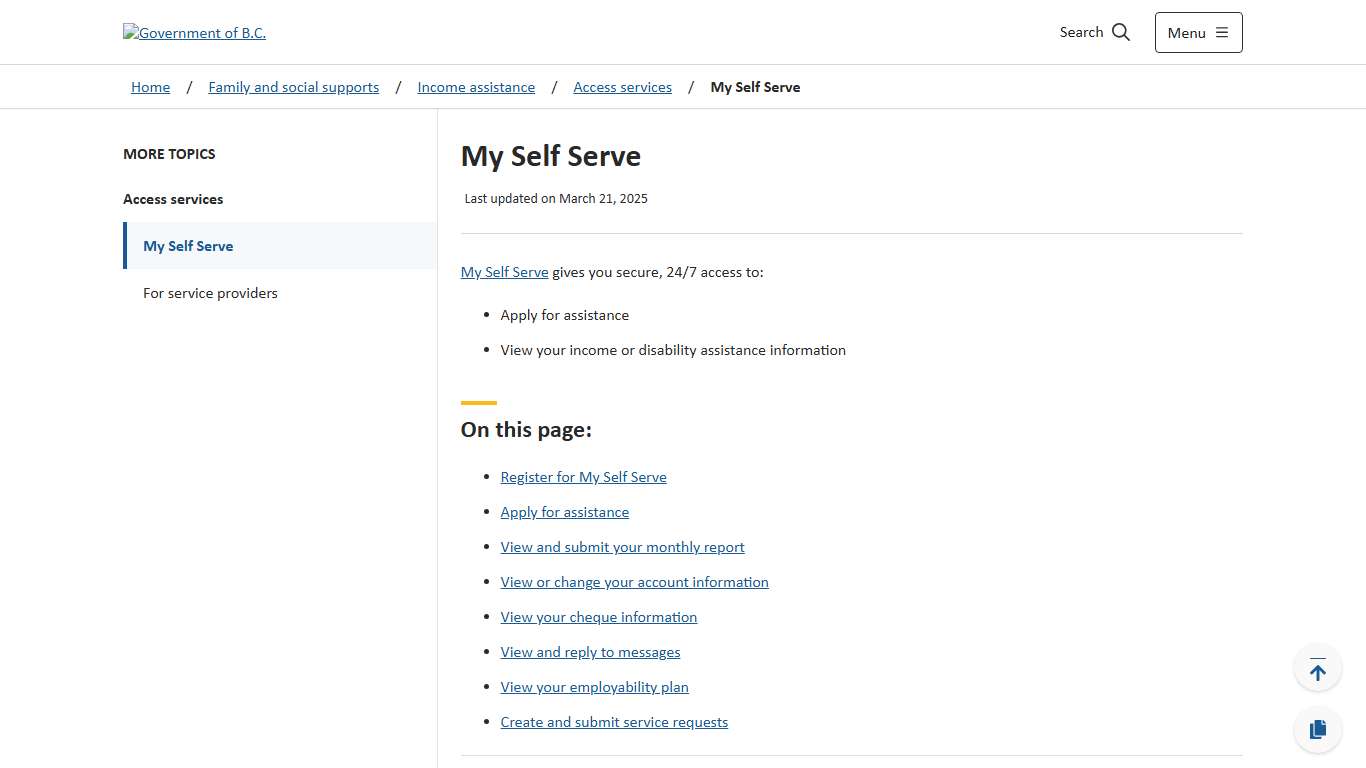Open the My Self Serve link in text
Image resolution: width=1366 pixels, height=768 pixels.
point(504,271)
